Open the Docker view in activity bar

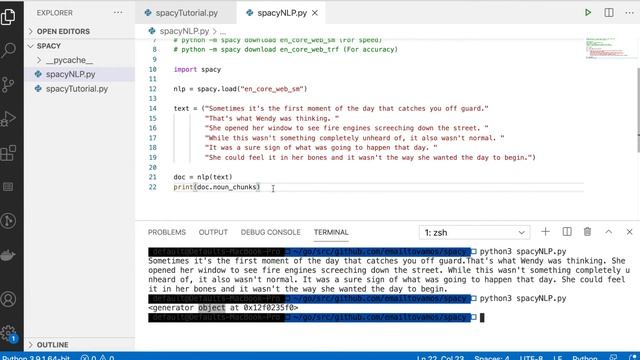click(x=8, y=256)
